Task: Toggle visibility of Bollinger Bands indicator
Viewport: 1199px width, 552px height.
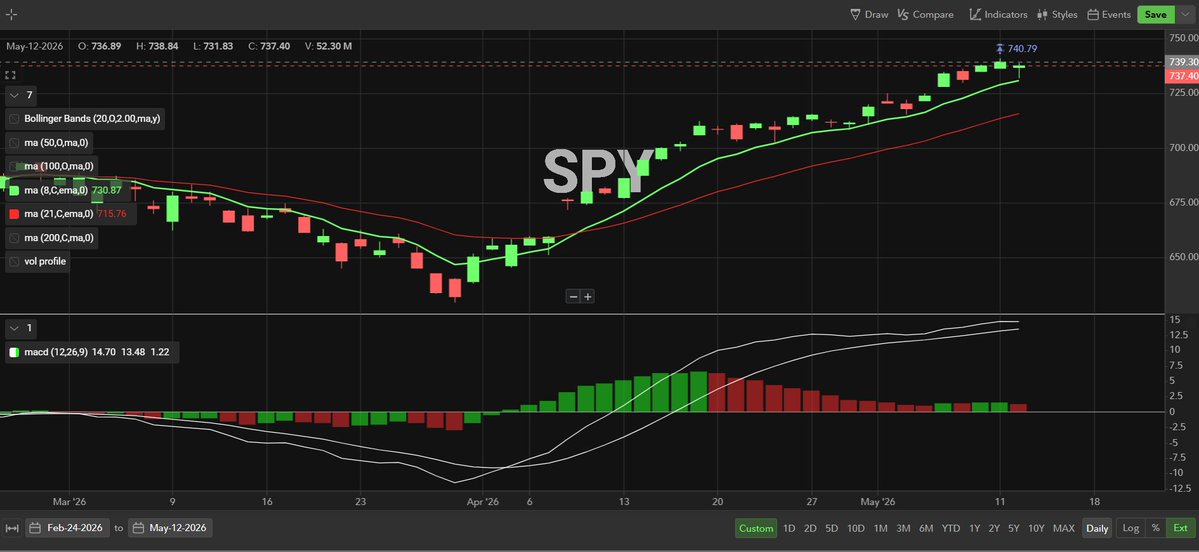Action: pos(14,119)
